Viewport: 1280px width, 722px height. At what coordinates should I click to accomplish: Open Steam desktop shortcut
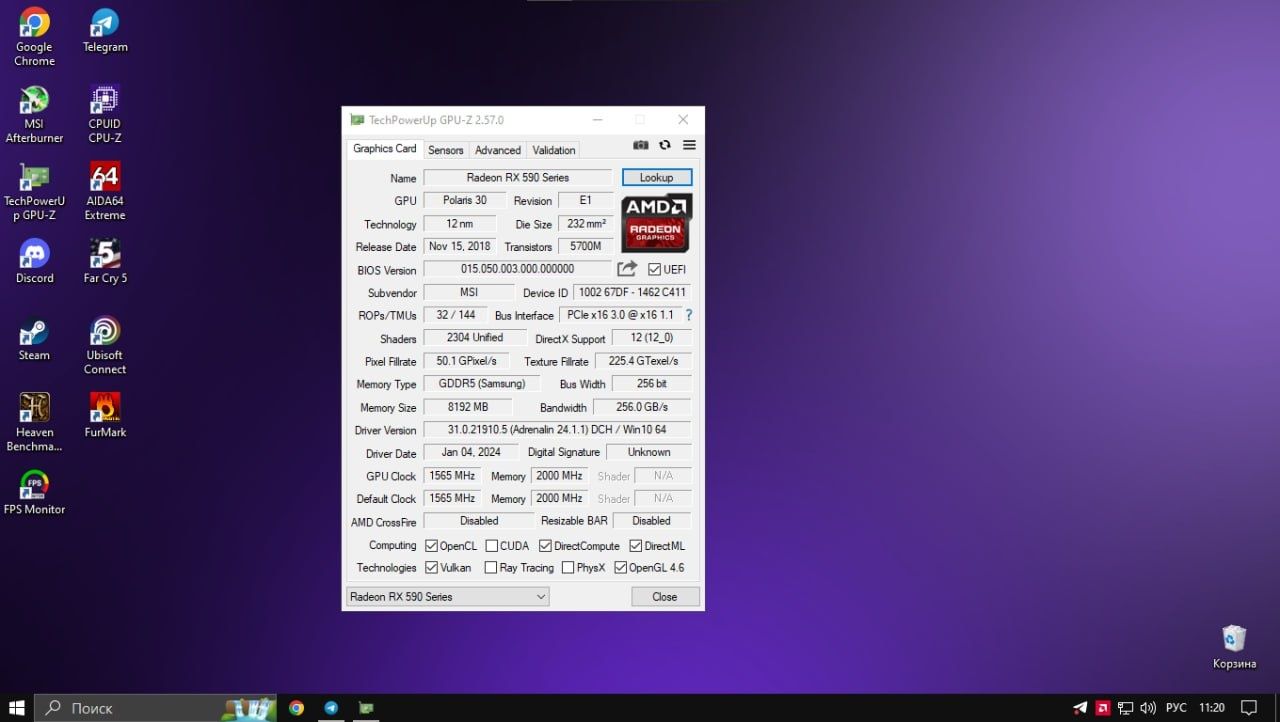click(34, 338)
